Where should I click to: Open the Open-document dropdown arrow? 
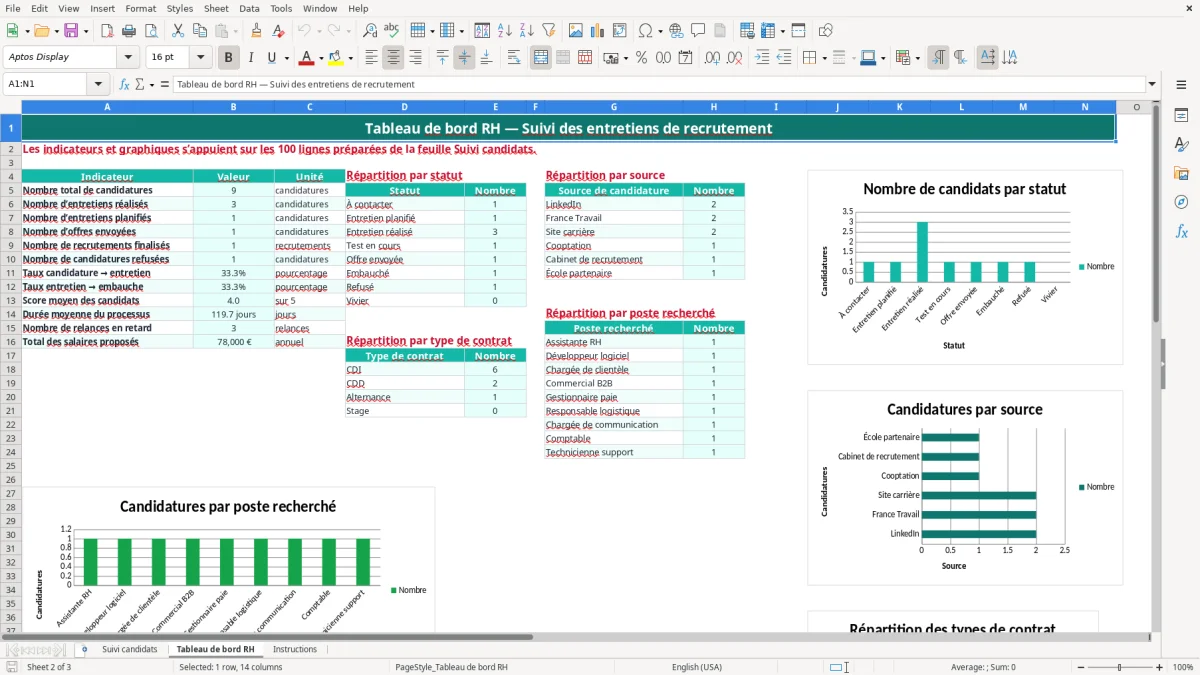(x=55, y=32)
